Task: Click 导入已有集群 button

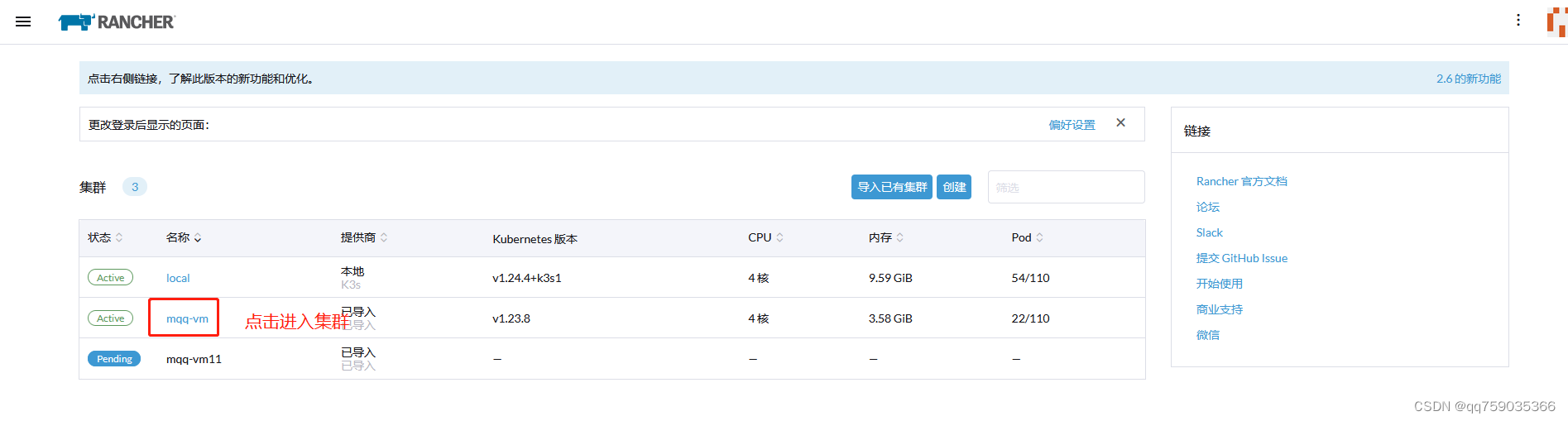Action: 892,187
